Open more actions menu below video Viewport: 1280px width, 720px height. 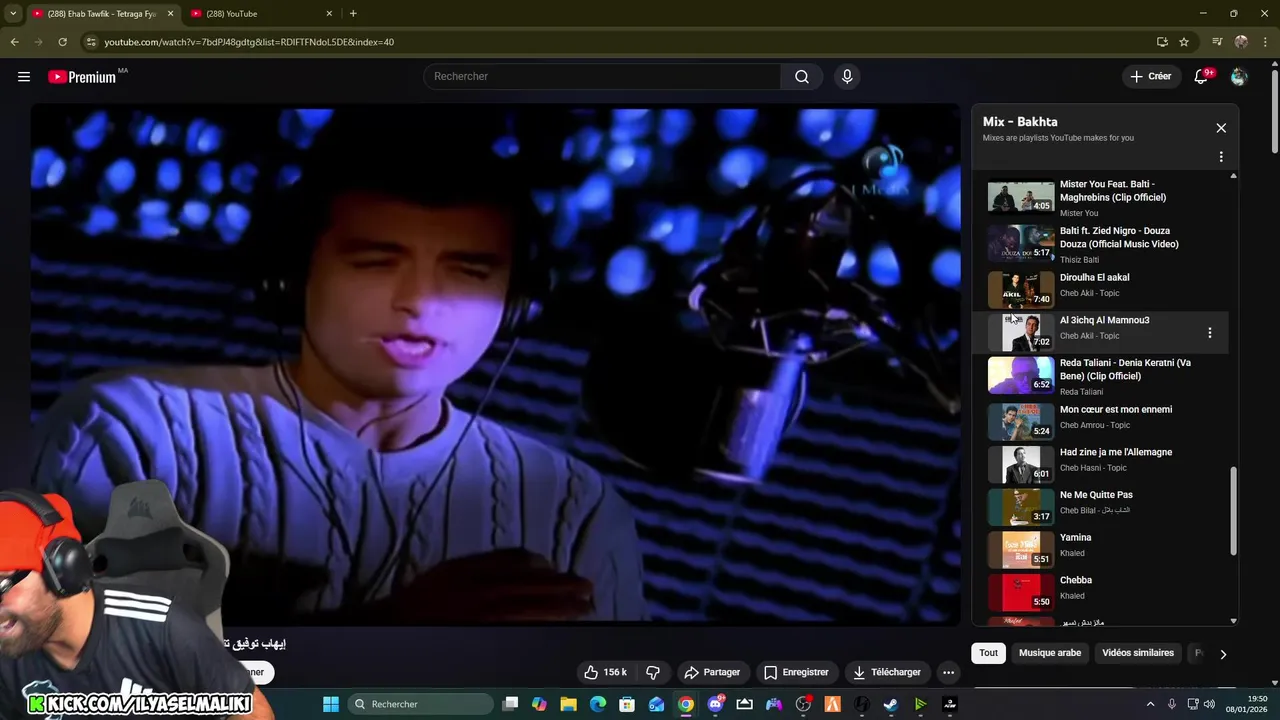pyautogui.click(x=949, y=672)
